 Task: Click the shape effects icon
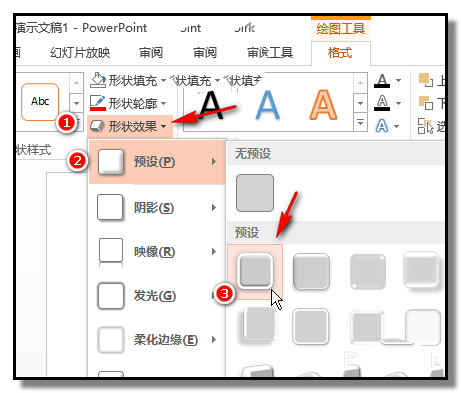97,126
